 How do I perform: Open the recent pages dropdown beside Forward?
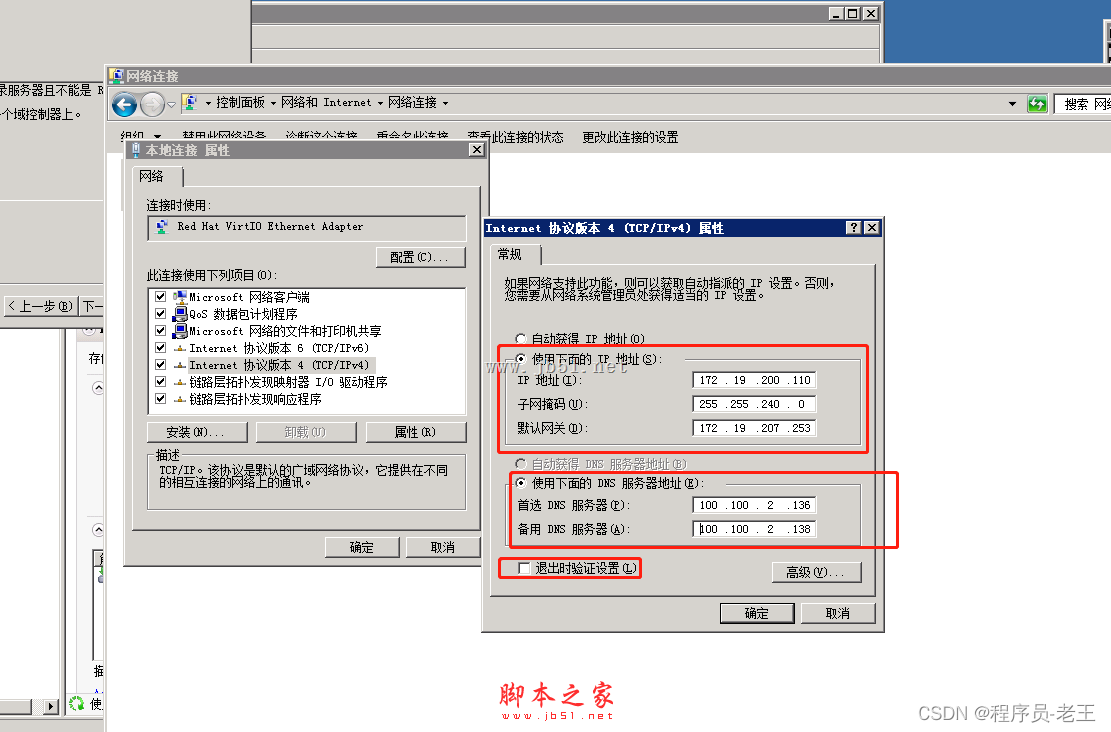tap(171, 105)
